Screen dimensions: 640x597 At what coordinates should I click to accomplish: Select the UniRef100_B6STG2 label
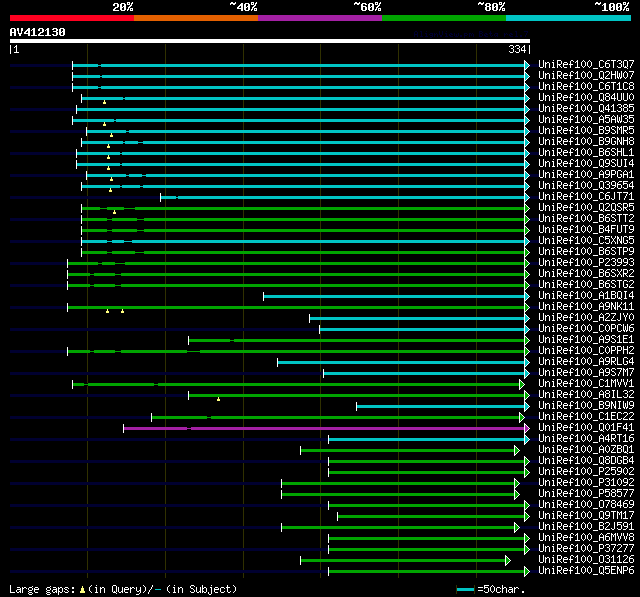tap(586, 285)
